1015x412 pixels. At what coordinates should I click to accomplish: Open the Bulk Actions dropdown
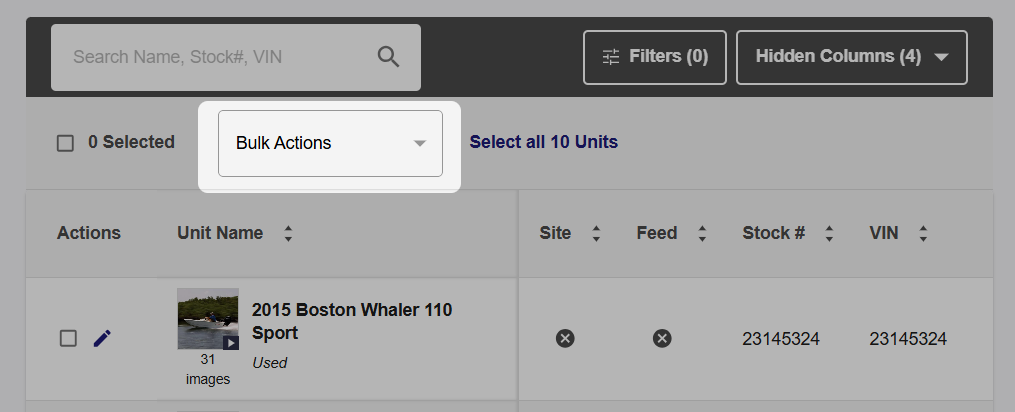(330, 143)
